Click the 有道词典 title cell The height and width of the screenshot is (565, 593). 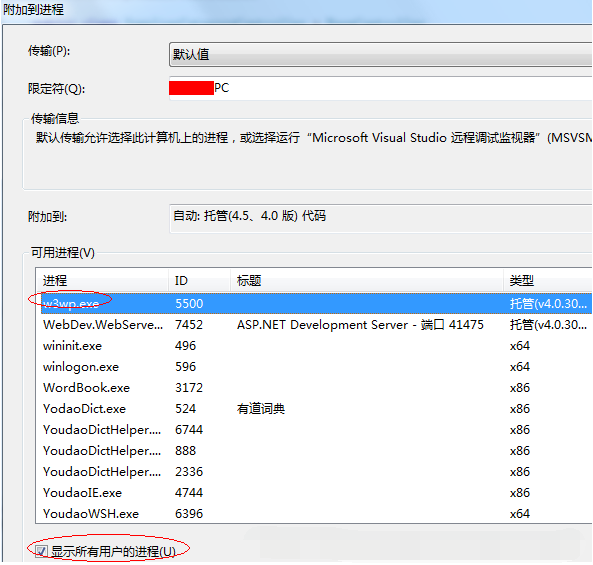[x=261, y=409]
